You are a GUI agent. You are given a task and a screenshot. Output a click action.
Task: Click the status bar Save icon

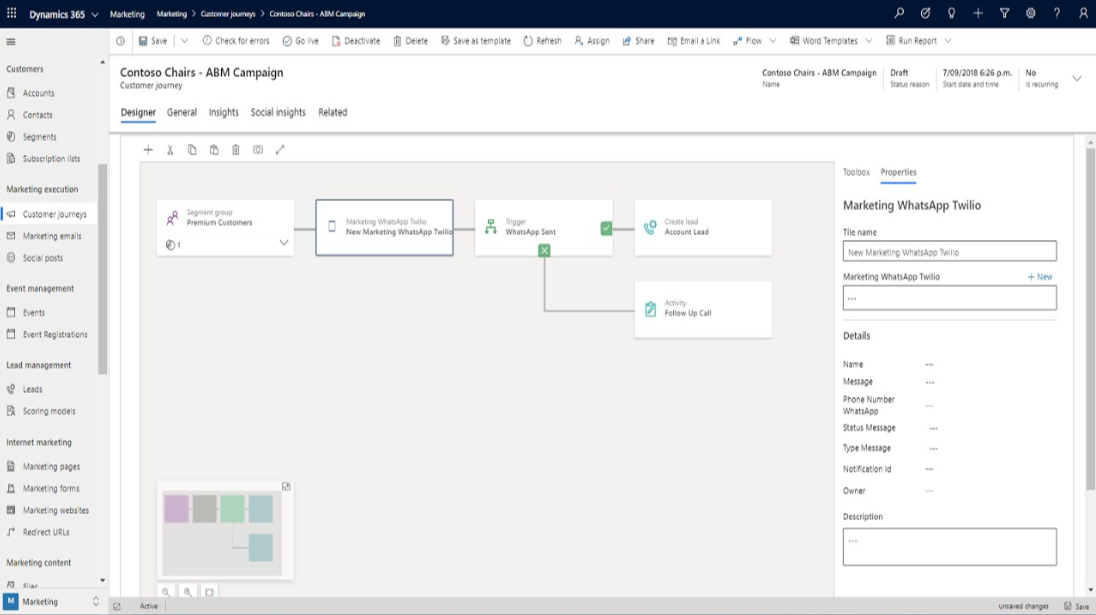click(x=1076, y=606)
